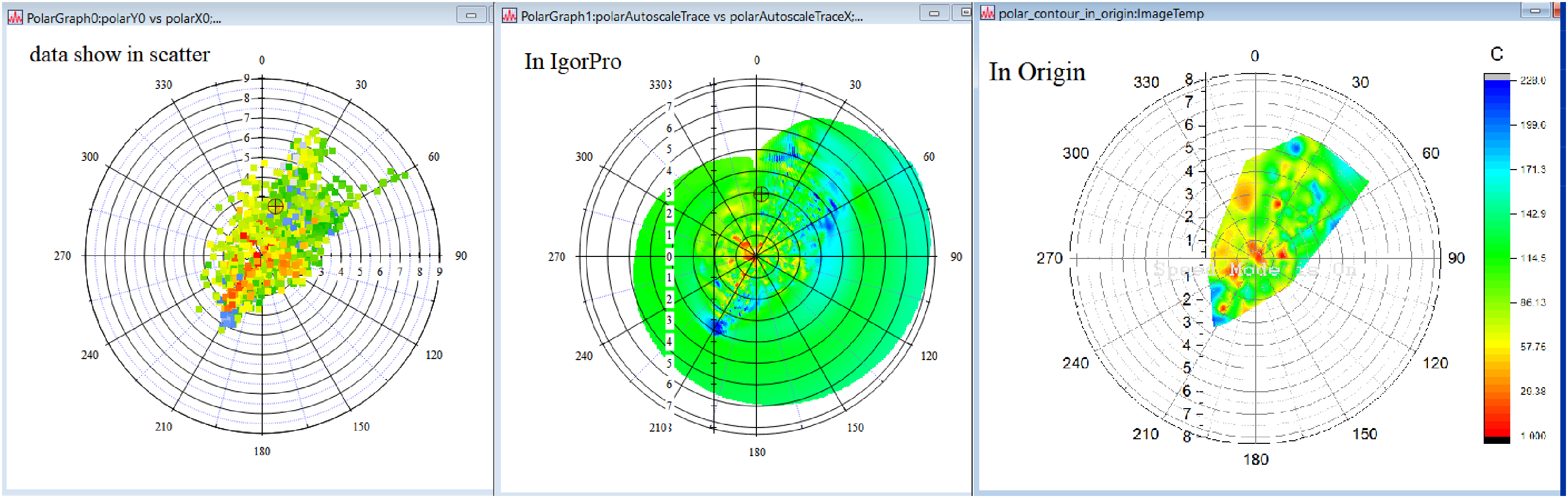Click the 'data show in scatter' annotation

pyautogui.click(x=119, y=54)
